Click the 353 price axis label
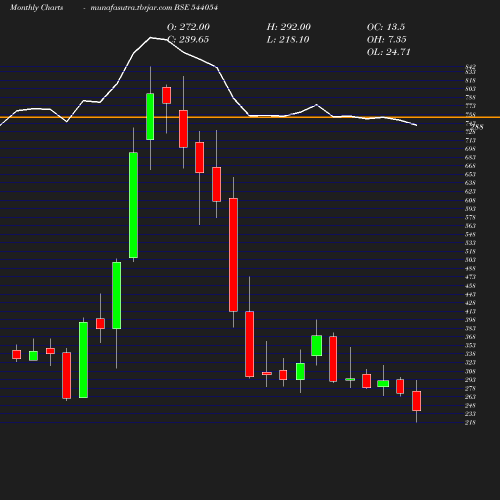The image size is (500, 500). click(470, 345)
